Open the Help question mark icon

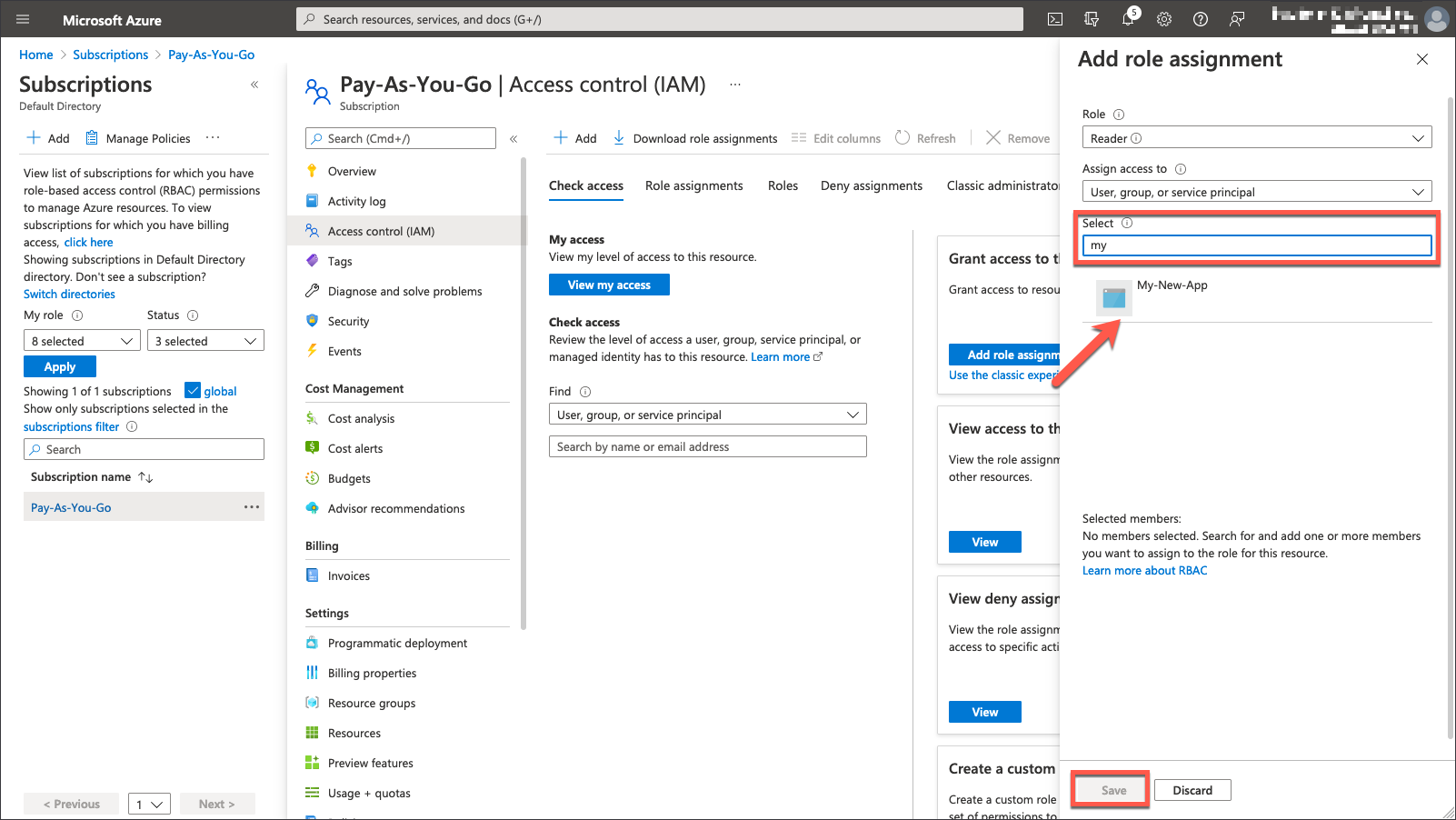coord(1201,19)
